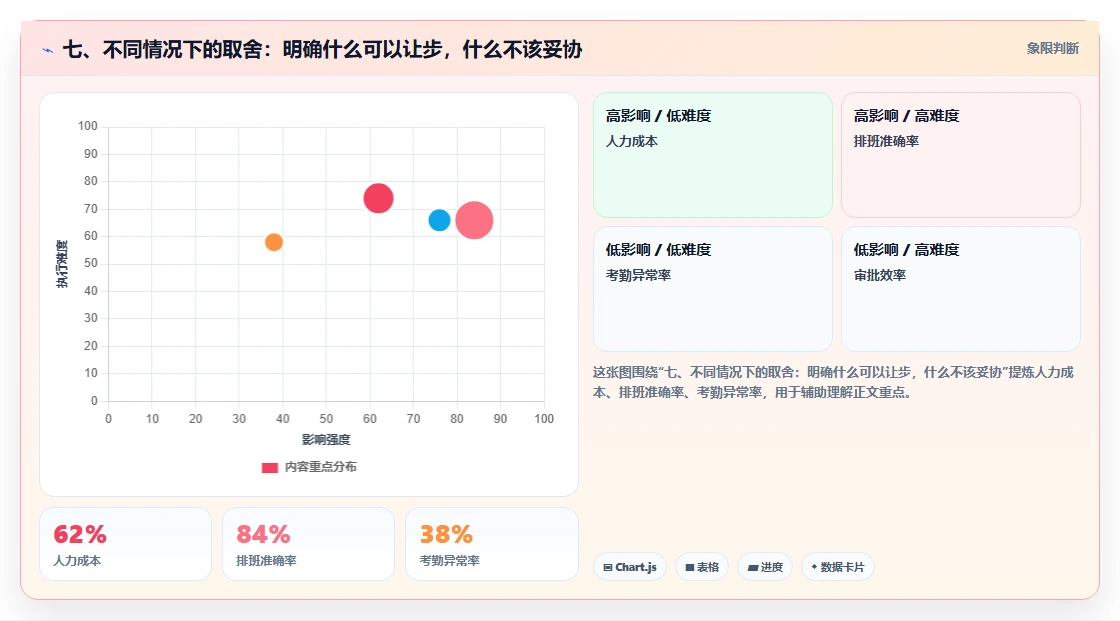
Task: Click the 执行难度 y-axis label
Action: click(63, 264)
